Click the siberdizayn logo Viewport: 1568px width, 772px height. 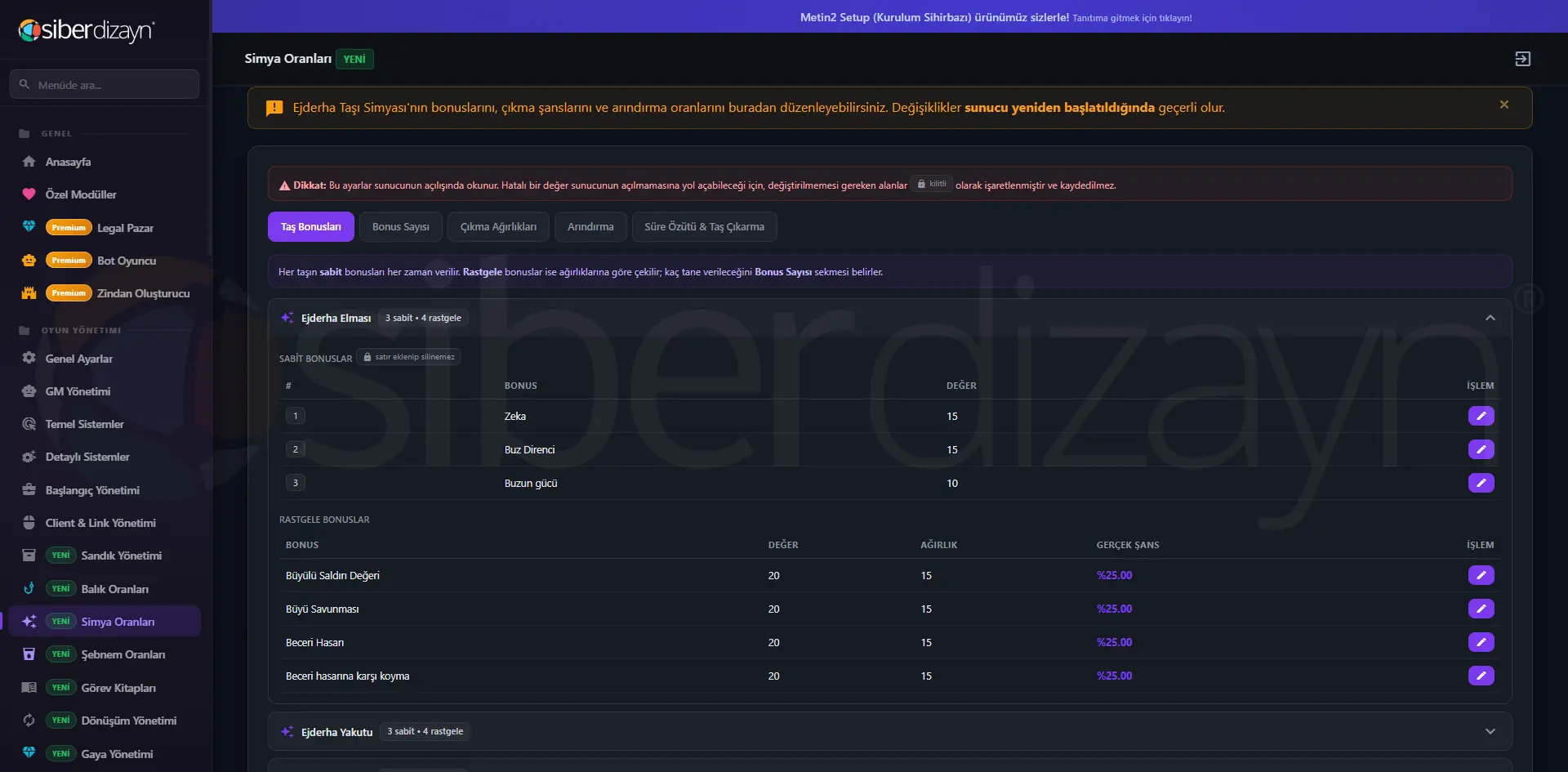87,30
